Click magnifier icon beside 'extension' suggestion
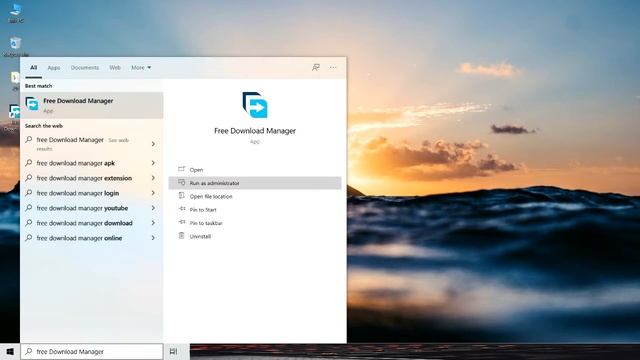 (x=29, y=178)
